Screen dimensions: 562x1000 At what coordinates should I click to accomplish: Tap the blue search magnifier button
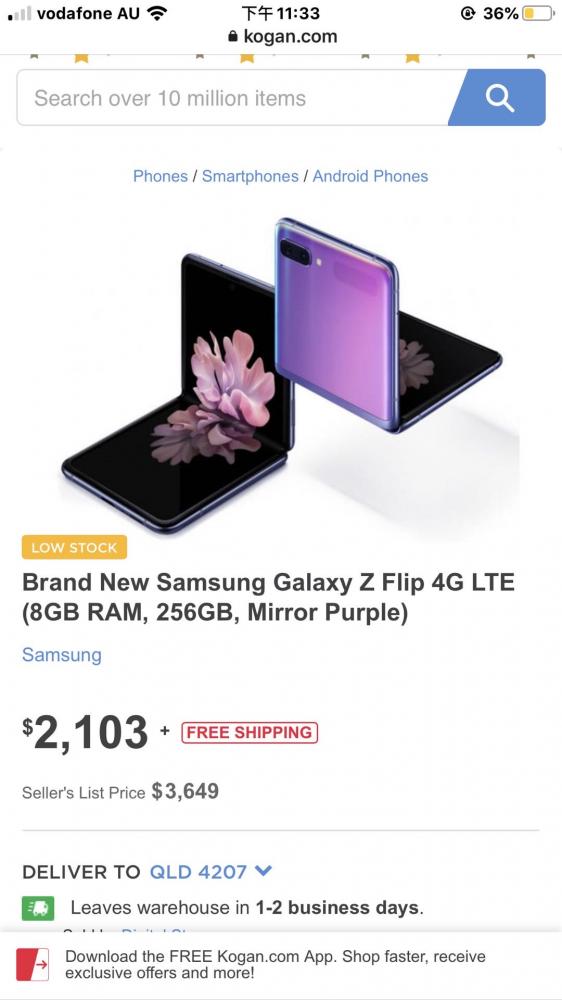(x=498, y=98)
